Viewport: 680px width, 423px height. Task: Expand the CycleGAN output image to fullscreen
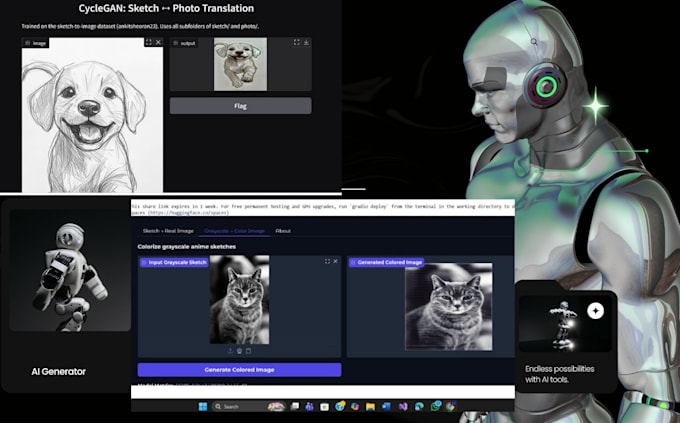297,42
